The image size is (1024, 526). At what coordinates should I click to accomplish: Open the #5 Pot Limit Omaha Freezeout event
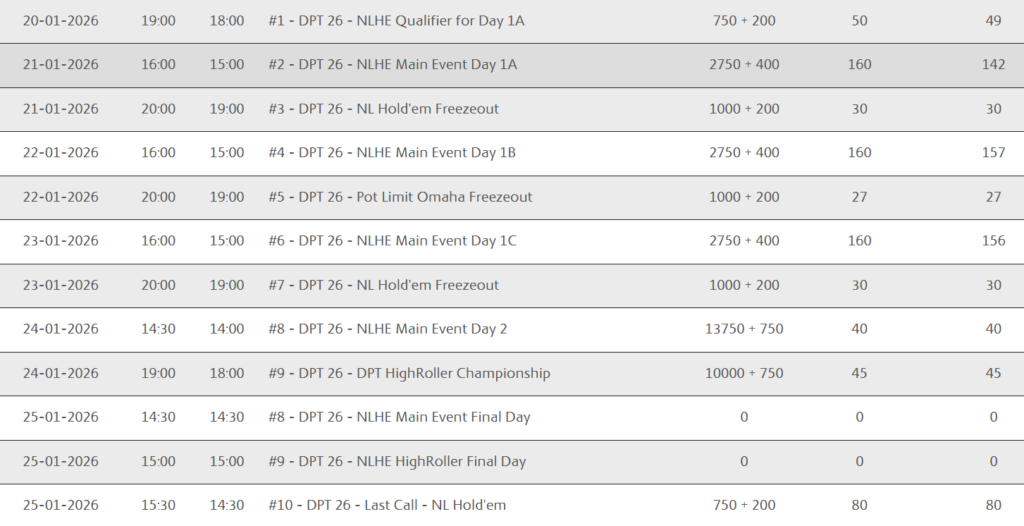pos(400,197)
